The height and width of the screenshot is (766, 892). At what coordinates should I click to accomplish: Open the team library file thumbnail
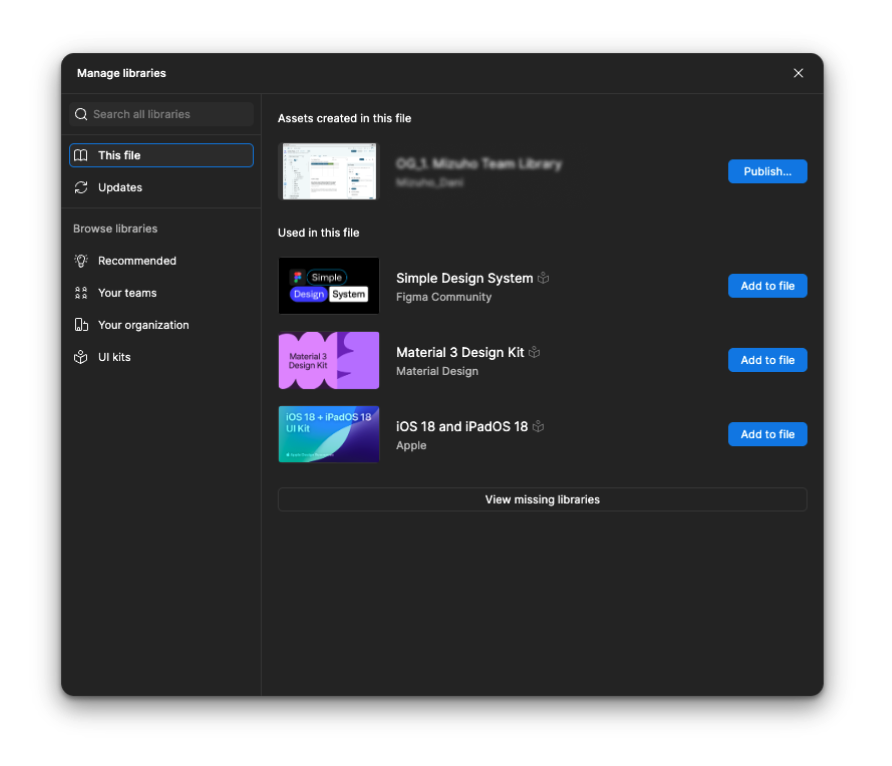[329, 171]
